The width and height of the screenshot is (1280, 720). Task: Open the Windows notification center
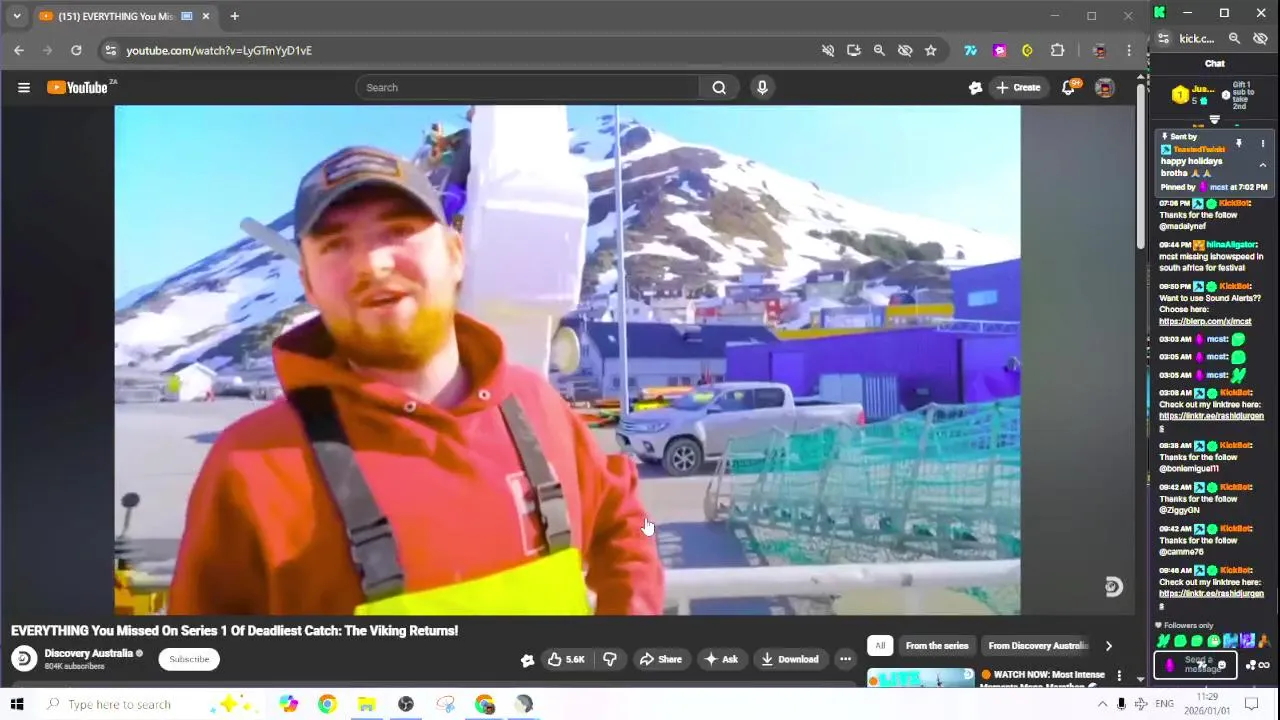click(1251, 704)
